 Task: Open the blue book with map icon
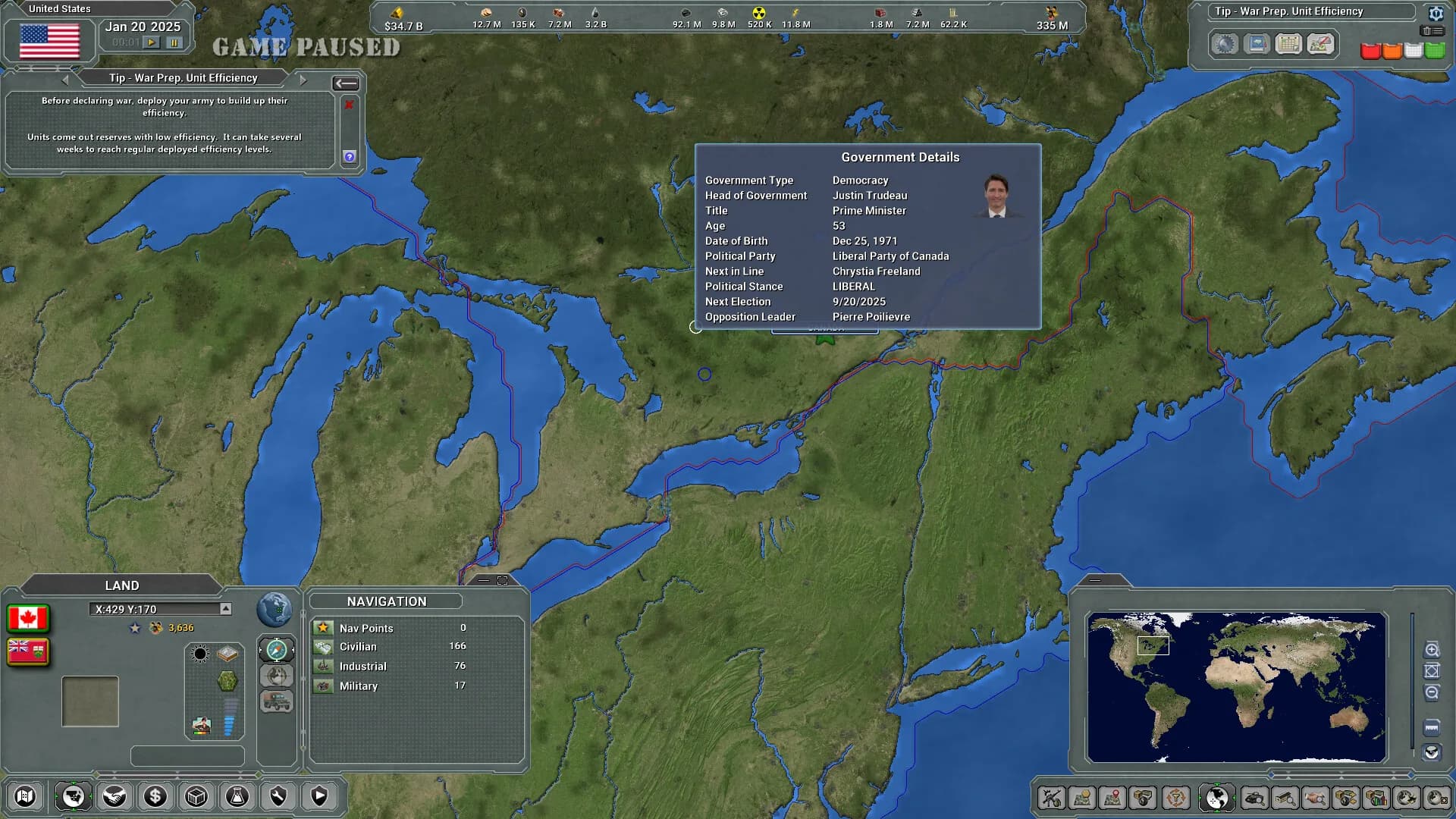click(1257, 44)
